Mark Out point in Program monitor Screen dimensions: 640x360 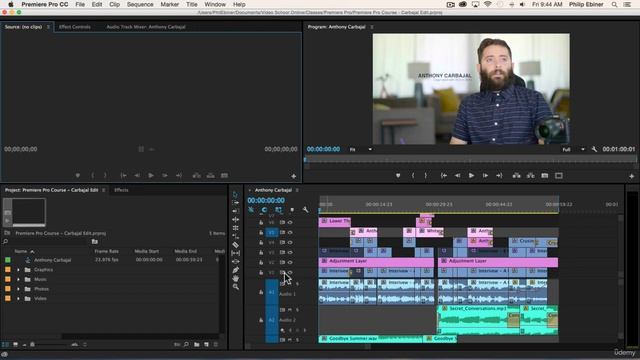(x=426, y=176)
